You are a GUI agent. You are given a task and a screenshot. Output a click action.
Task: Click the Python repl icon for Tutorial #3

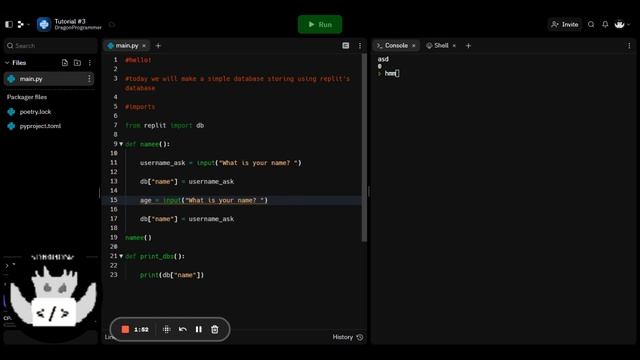point(44,24)
